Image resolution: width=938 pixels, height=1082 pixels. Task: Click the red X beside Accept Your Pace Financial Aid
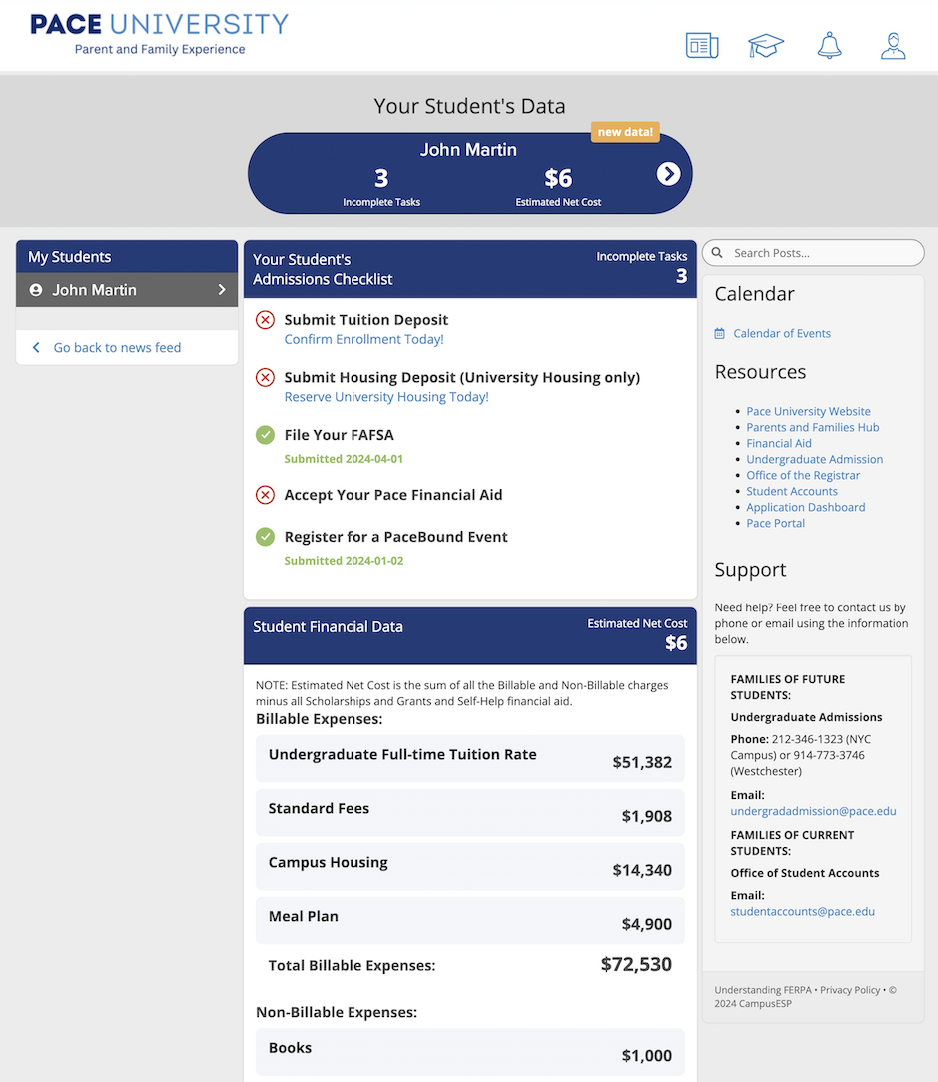coord(265,494)
